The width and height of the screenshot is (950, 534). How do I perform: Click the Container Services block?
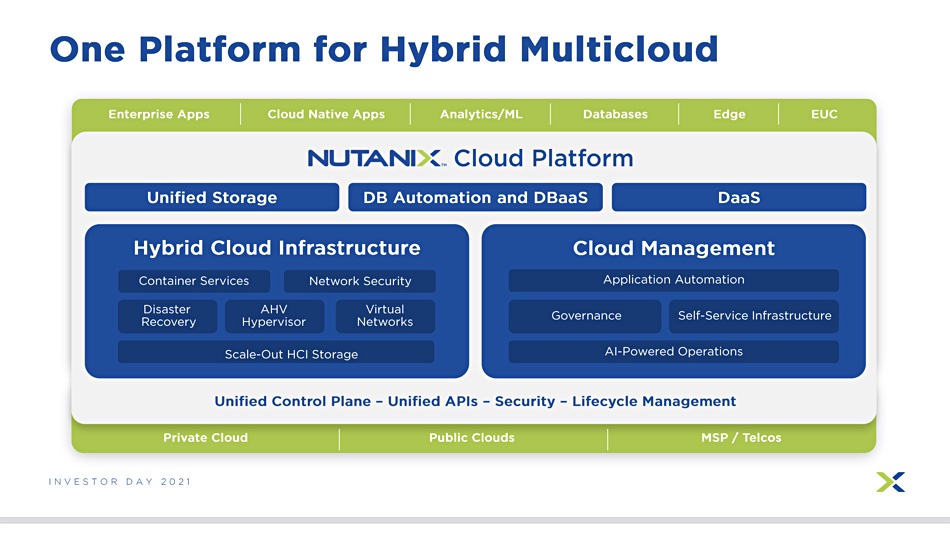pyautogui.click(x=194, y=281)
